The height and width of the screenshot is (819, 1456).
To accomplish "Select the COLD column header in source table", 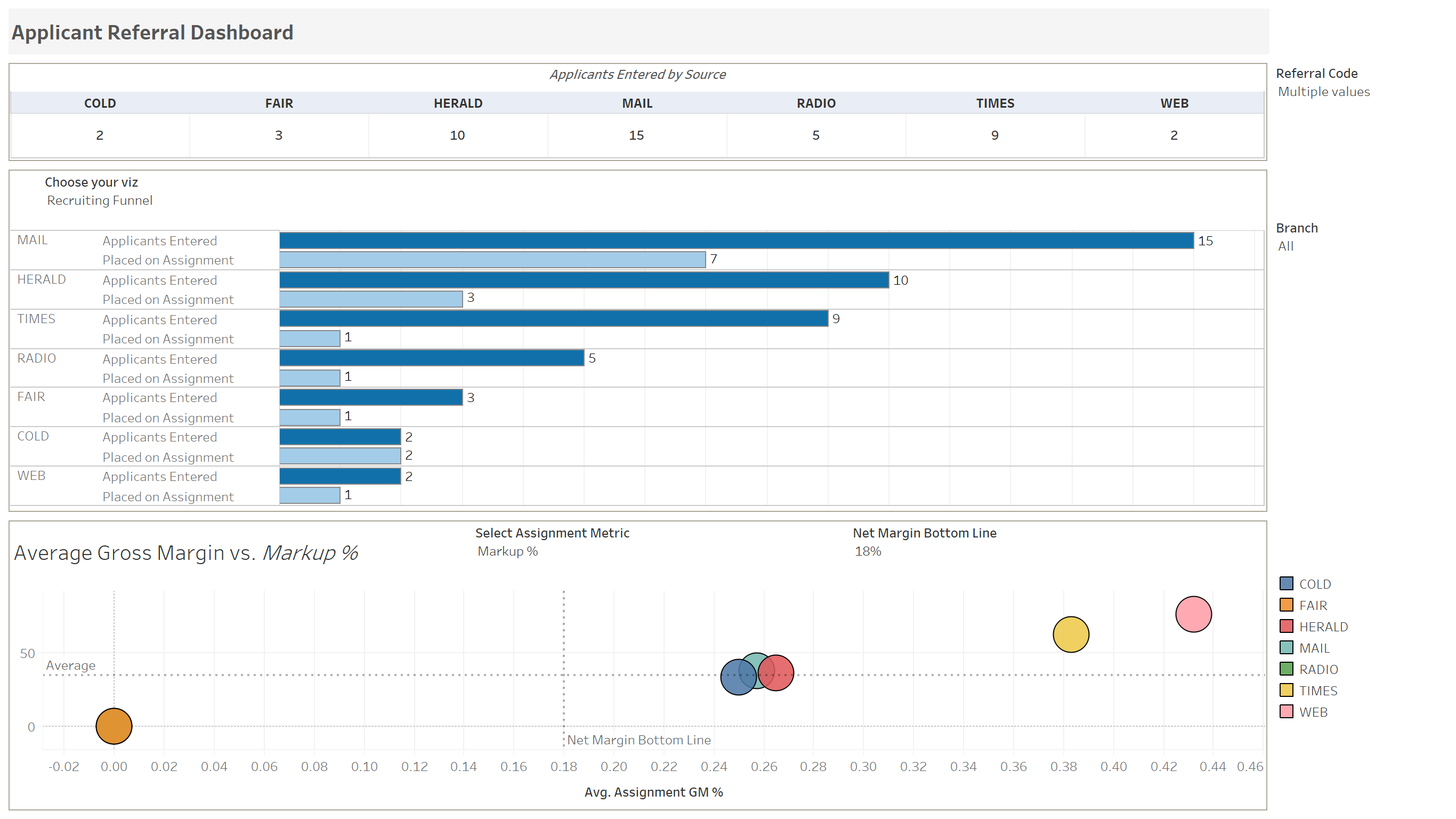I will pyautogui.click(x=100, y=103).
